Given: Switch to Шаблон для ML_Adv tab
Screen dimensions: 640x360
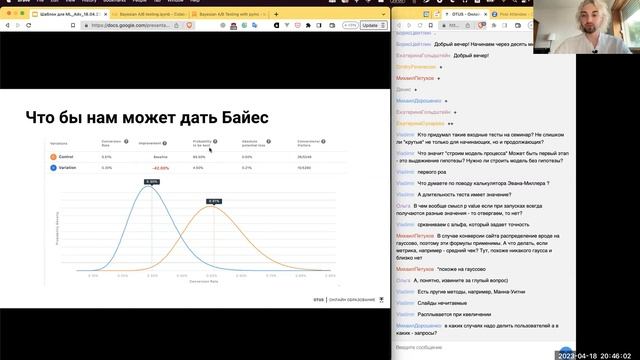Looking at the screenshot, I should point(69,14).
